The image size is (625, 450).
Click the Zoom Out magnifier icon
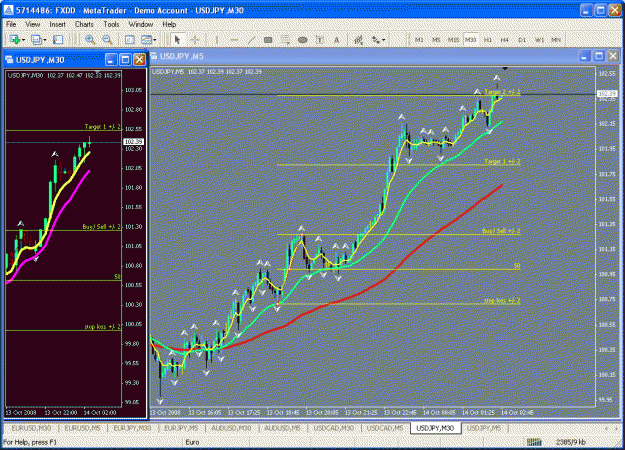point(107,39)
